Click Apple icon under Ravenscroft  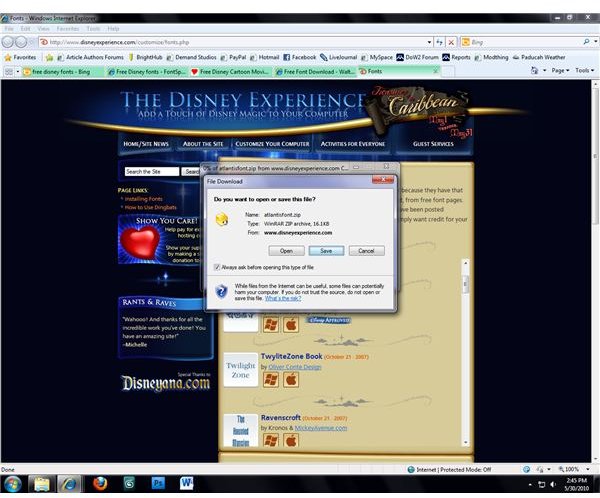(291, 440)
